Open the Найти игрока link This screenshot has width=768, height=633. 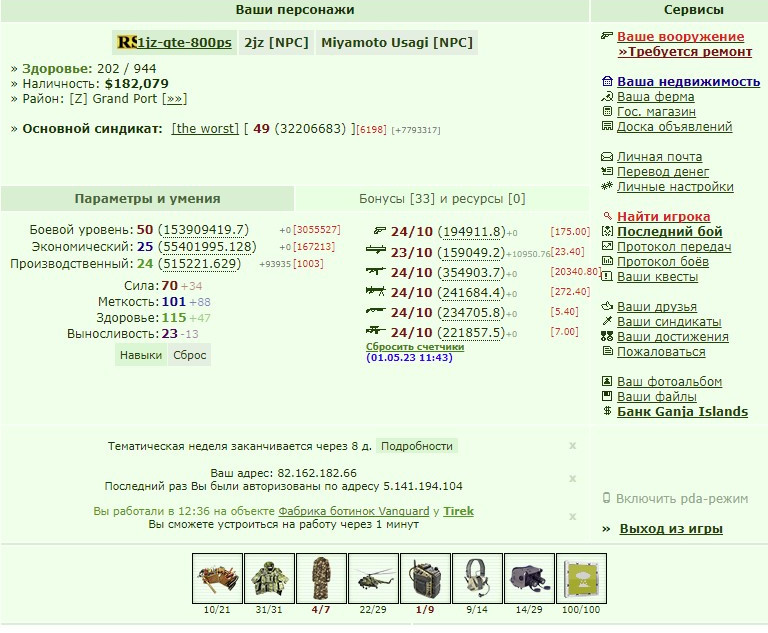click(x=664, y=216)
